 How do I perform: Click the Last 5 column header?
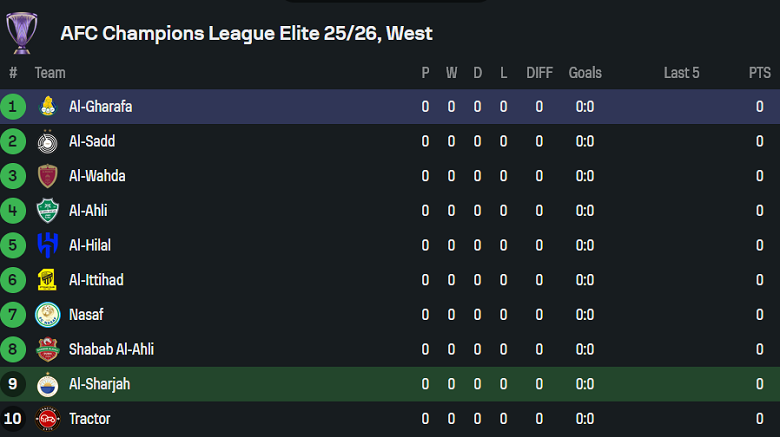(681, 73)
